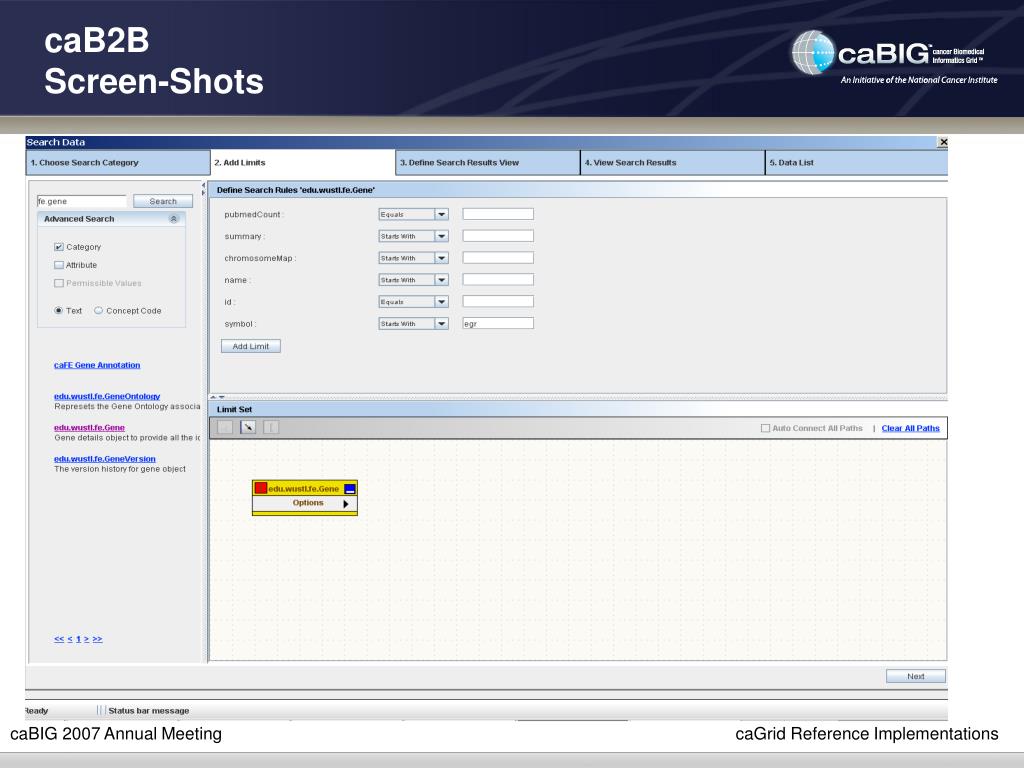Viewport: 1024px width, 768px height.
Task: Focus the summary value field
Action: 498,236
